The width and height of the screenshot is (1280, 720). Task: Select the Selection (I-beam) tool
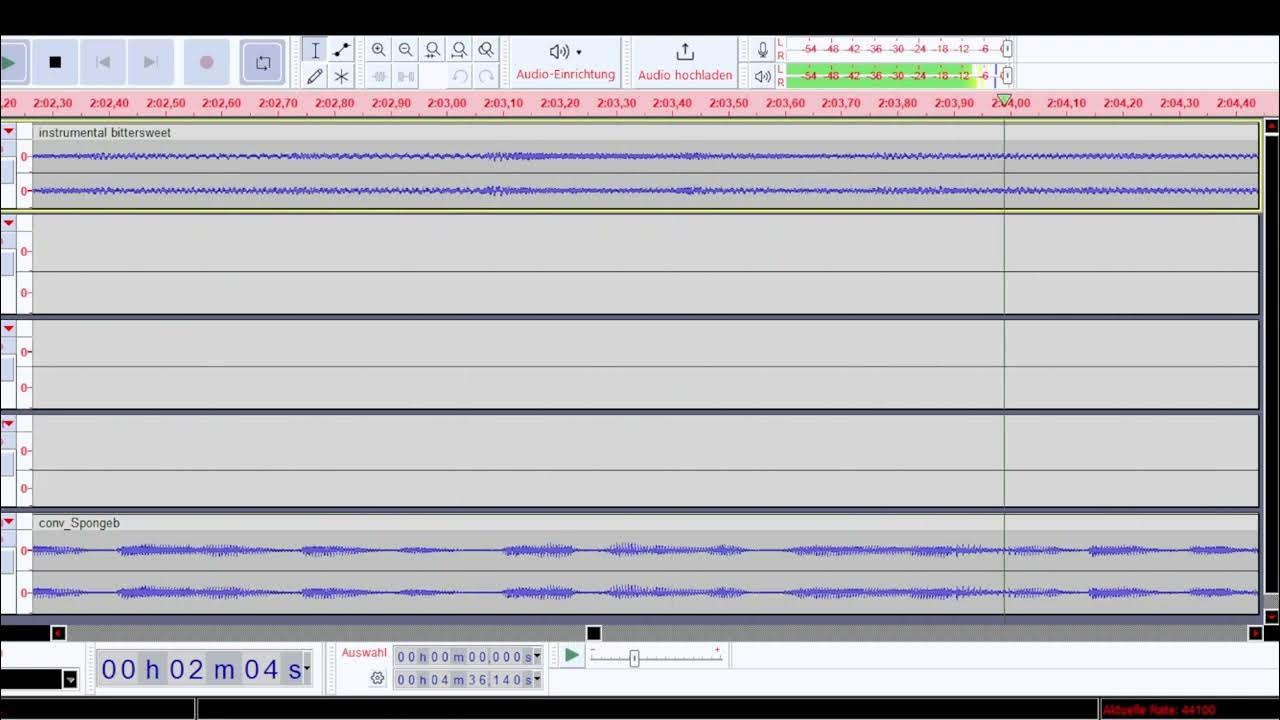point(315,50)
